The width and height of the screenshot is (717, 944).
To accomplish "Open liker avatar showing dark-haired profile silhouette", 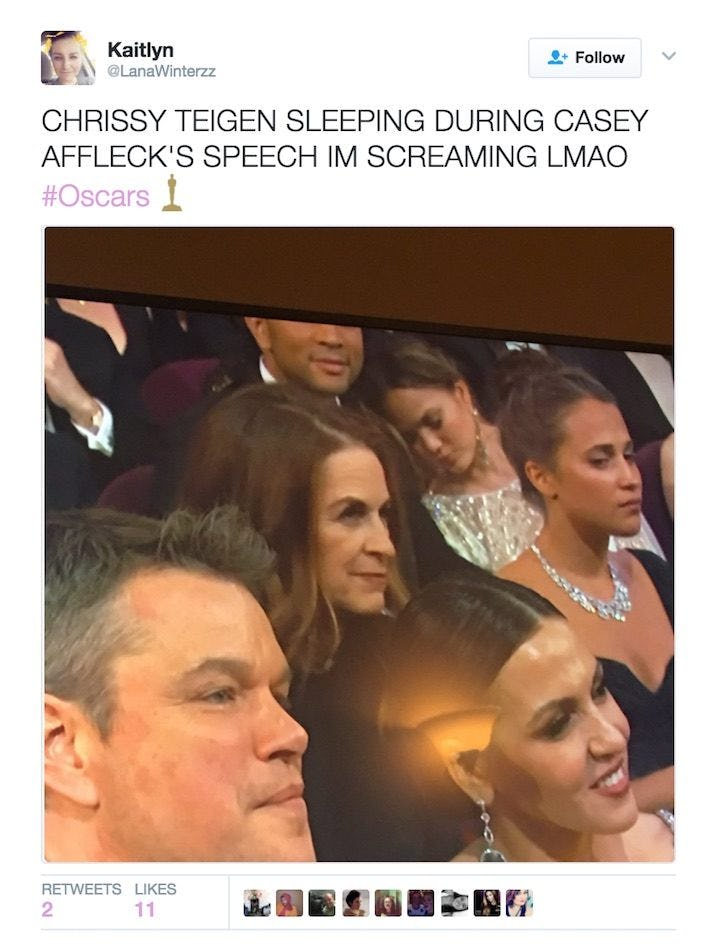I will (x=356, y=902).
